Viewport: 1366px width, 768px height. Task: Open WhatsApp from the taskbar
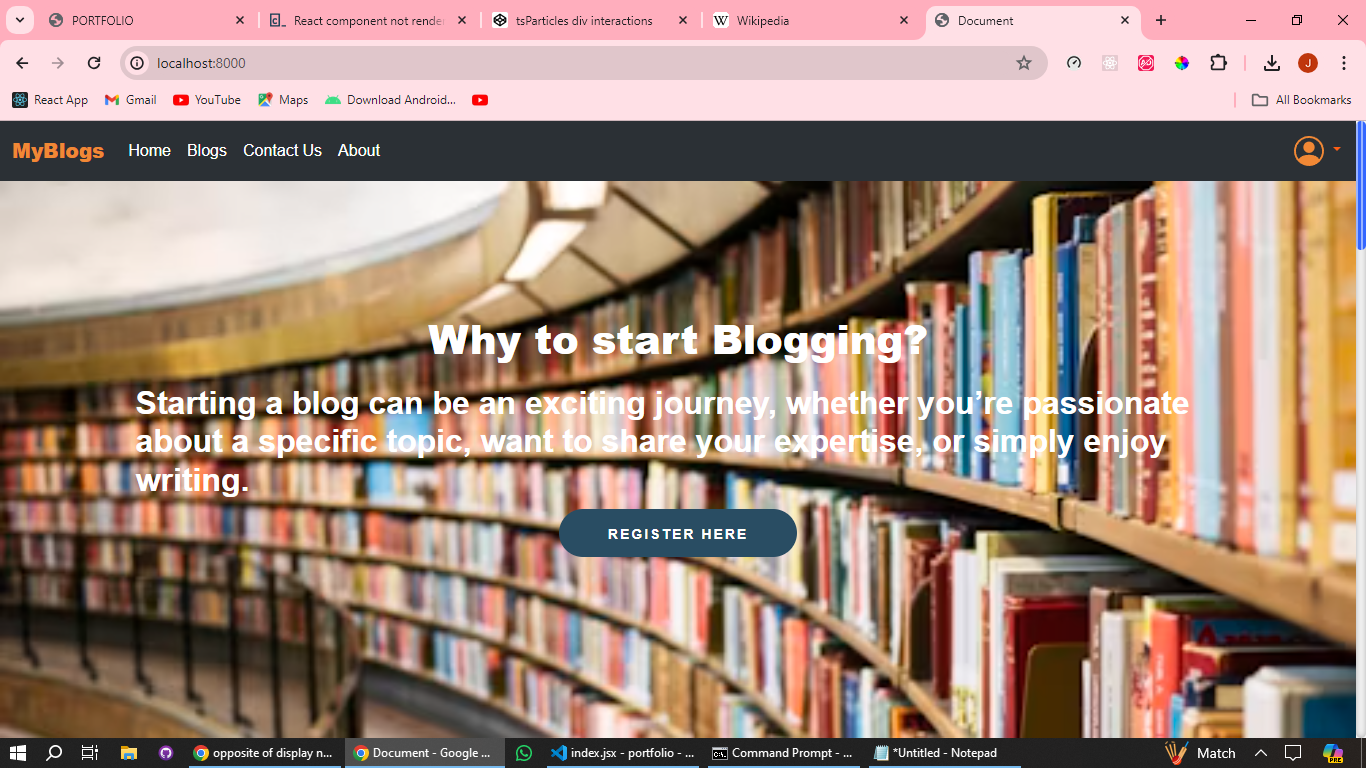[524, 753]
